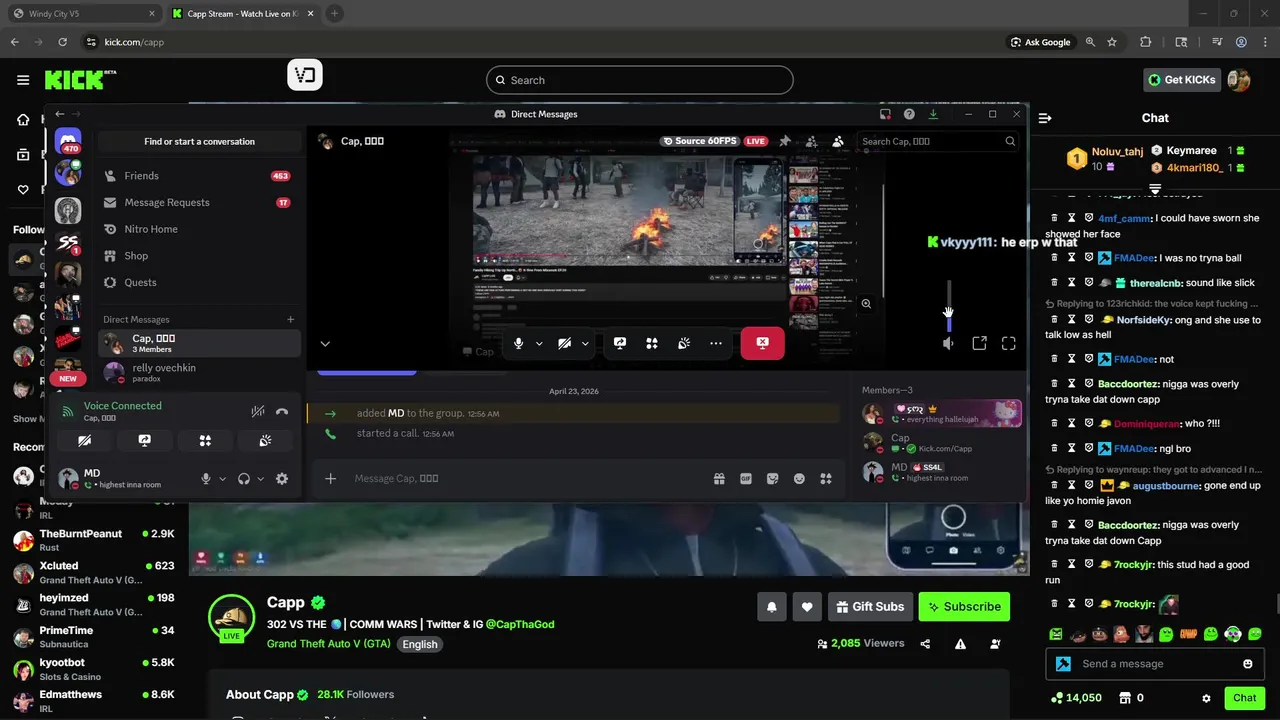
Task: Open the Discord emoji picker
Action: point(799,479)
